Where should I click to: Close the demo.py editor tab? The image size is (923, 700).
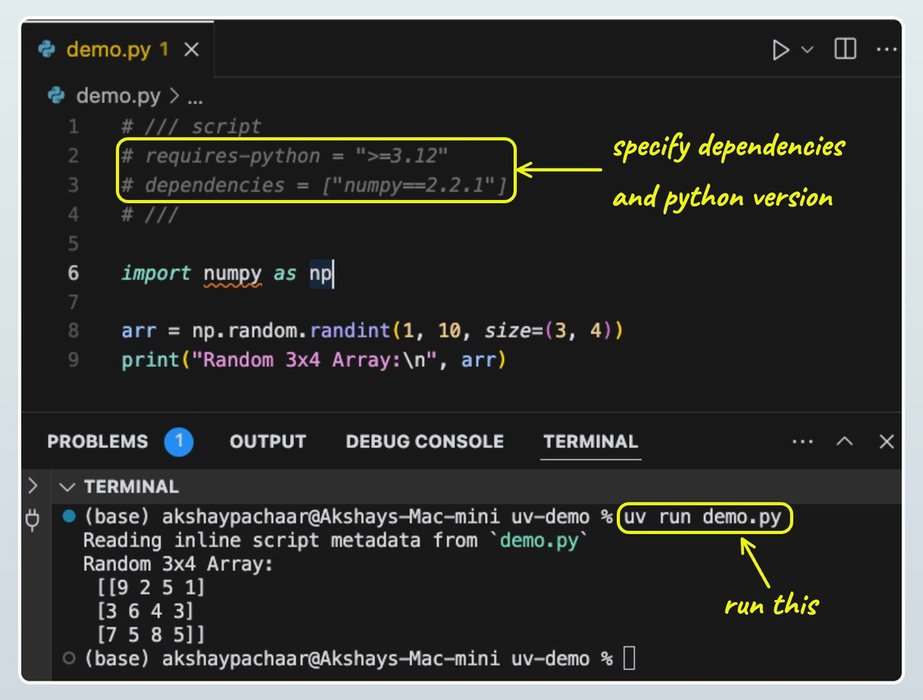[x=192, y=49]
